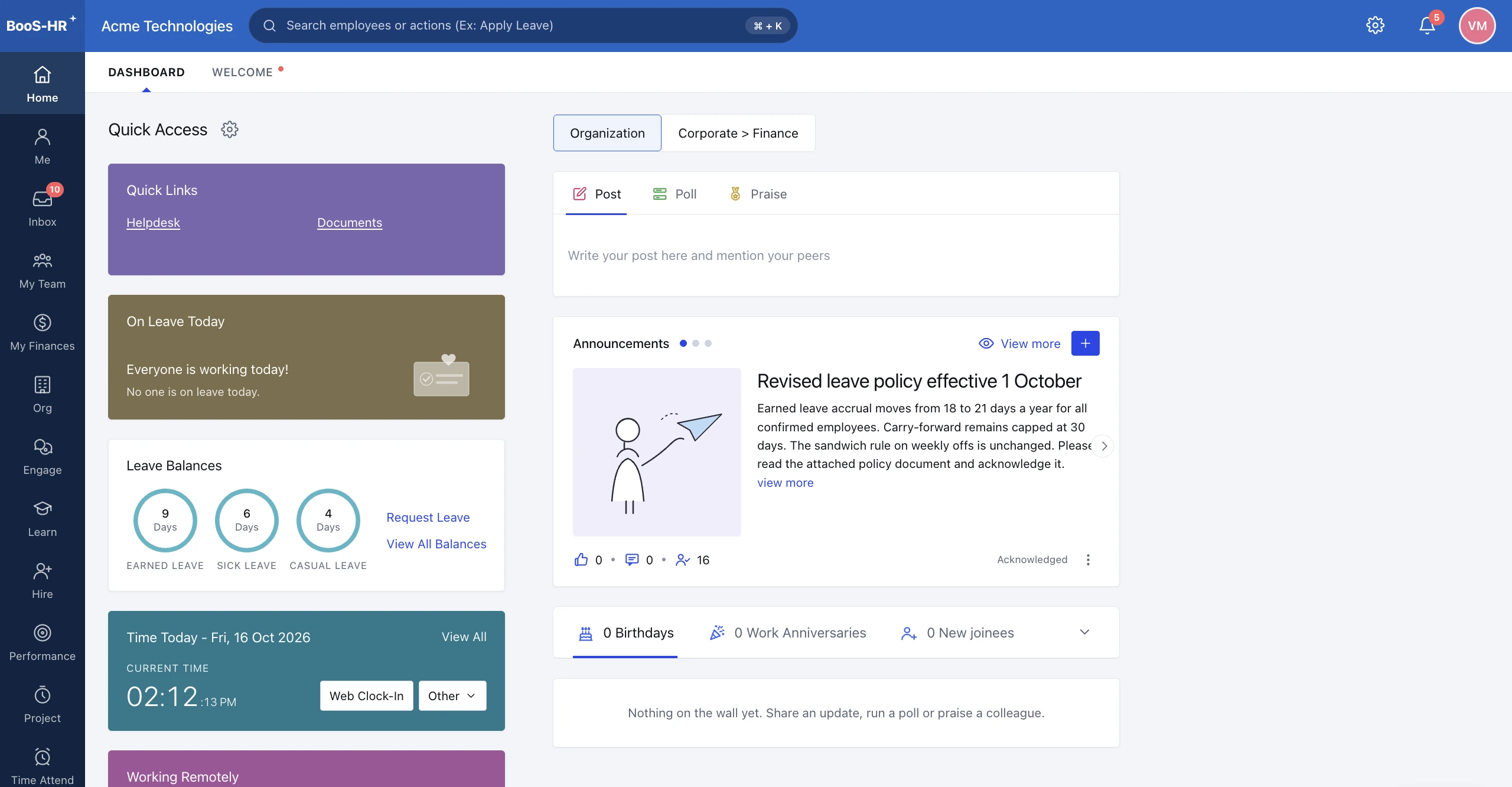The image size is (1512, 787).
Task: Select the 0 Birthdays tab
Action: (x=626, y=633)
